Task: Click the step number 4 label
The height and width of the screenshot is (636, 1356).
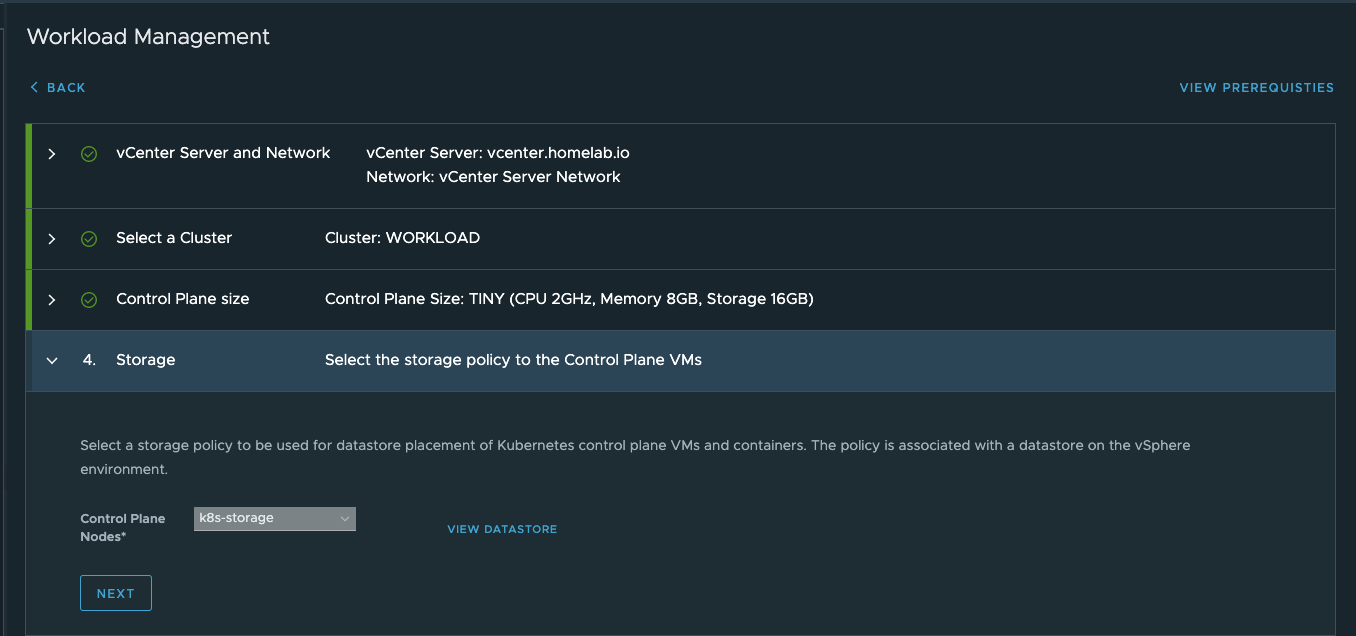Action: point(89,360)
